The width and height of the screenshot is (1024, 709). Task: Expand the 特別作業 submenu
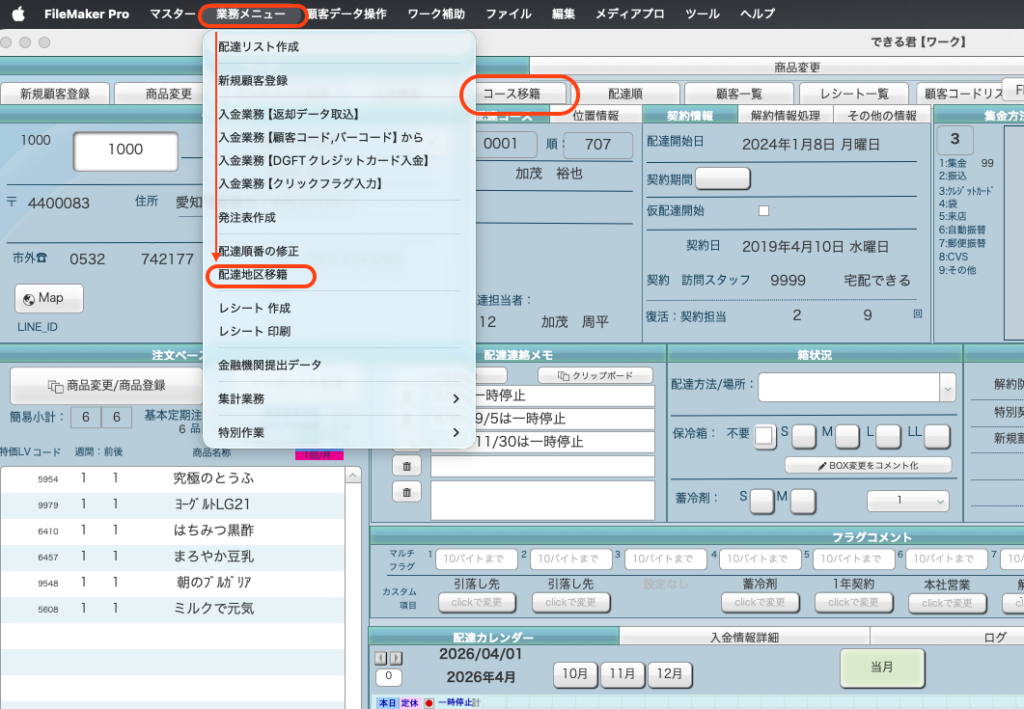click(x=338, y=433)
